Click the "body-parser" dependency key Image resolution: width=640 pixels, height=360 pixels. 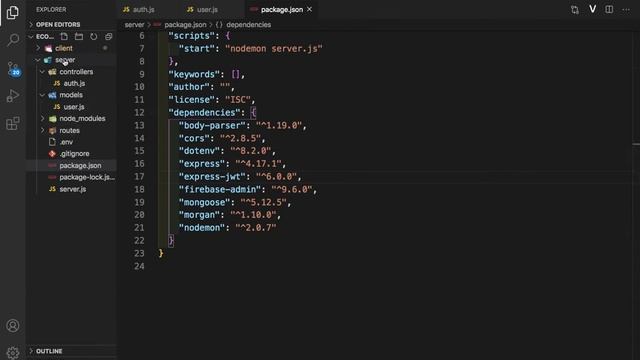(x=212, y=125)
